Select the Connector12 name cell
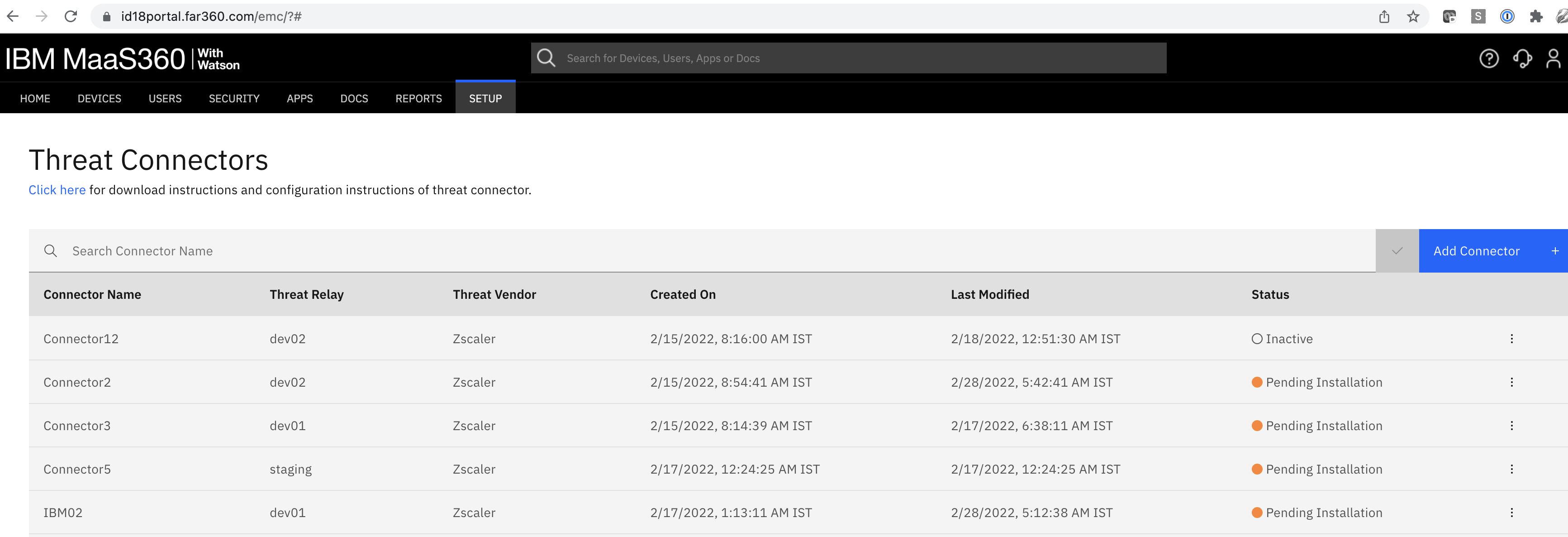This screenshot has height=537, width=1568. tap(81, 338)
